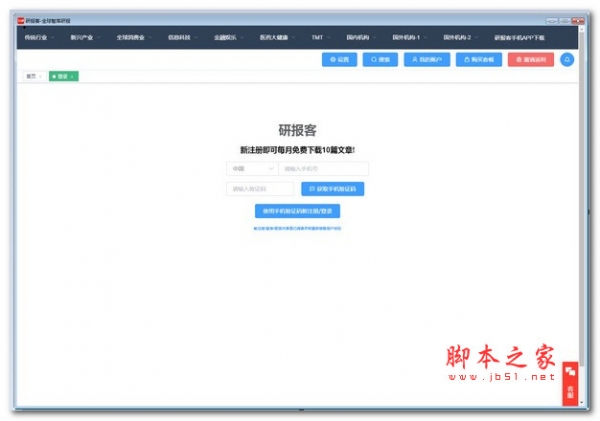Open the 国内机构 menu
This screenshot has height=421, width=600.
coord(361,38)
